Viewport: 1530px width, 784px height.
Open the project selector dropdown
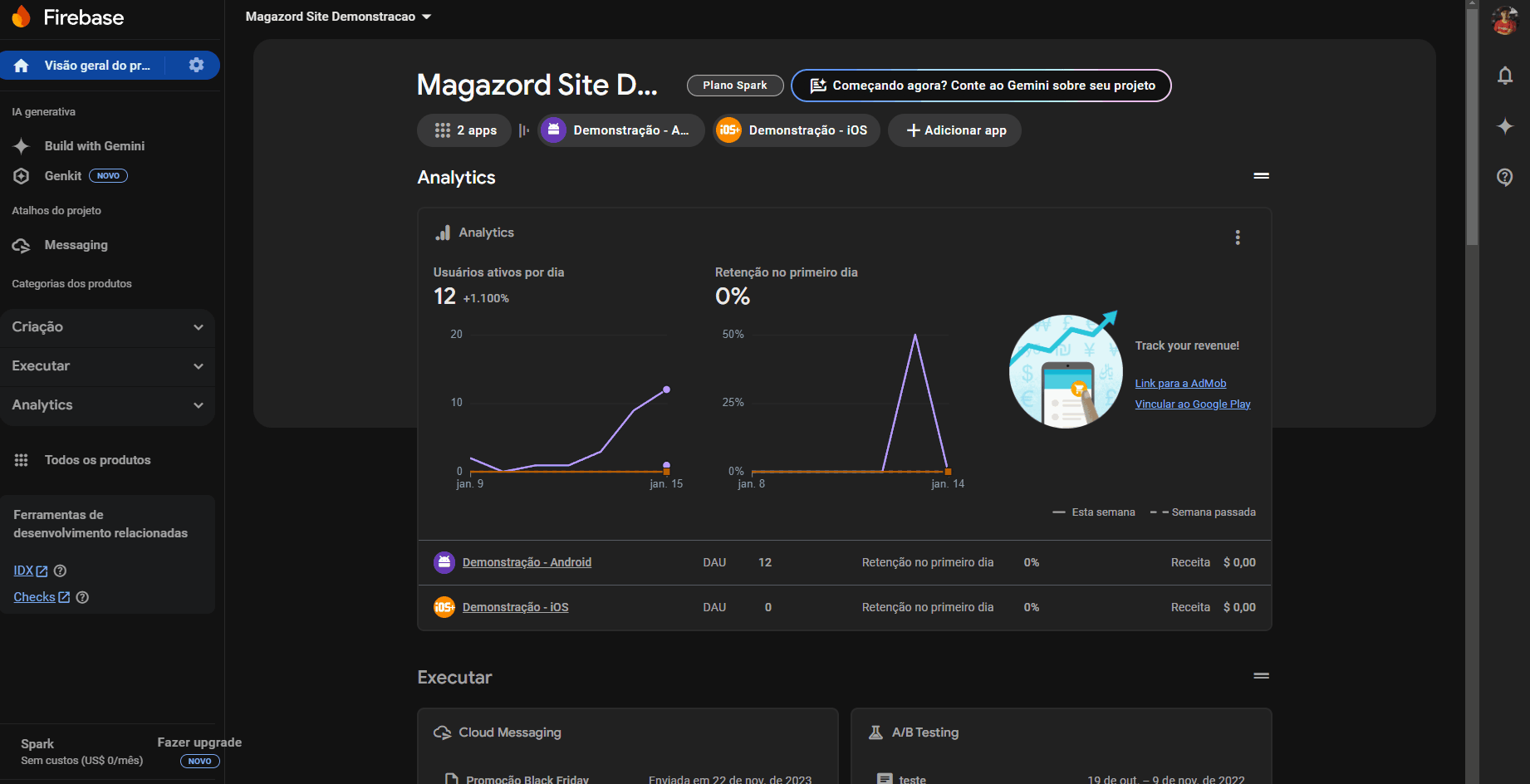[x=339, y=17]
